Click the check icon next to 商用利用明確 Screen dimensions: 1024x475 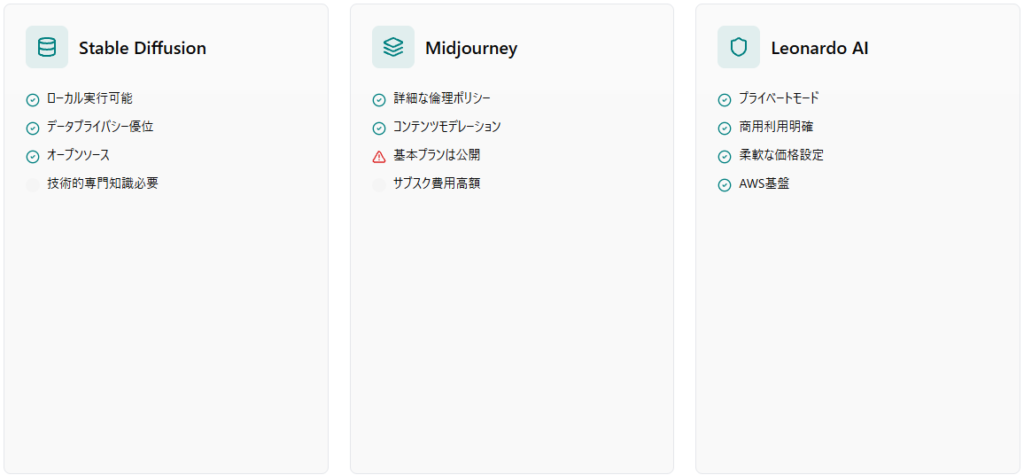coord(725,128)
